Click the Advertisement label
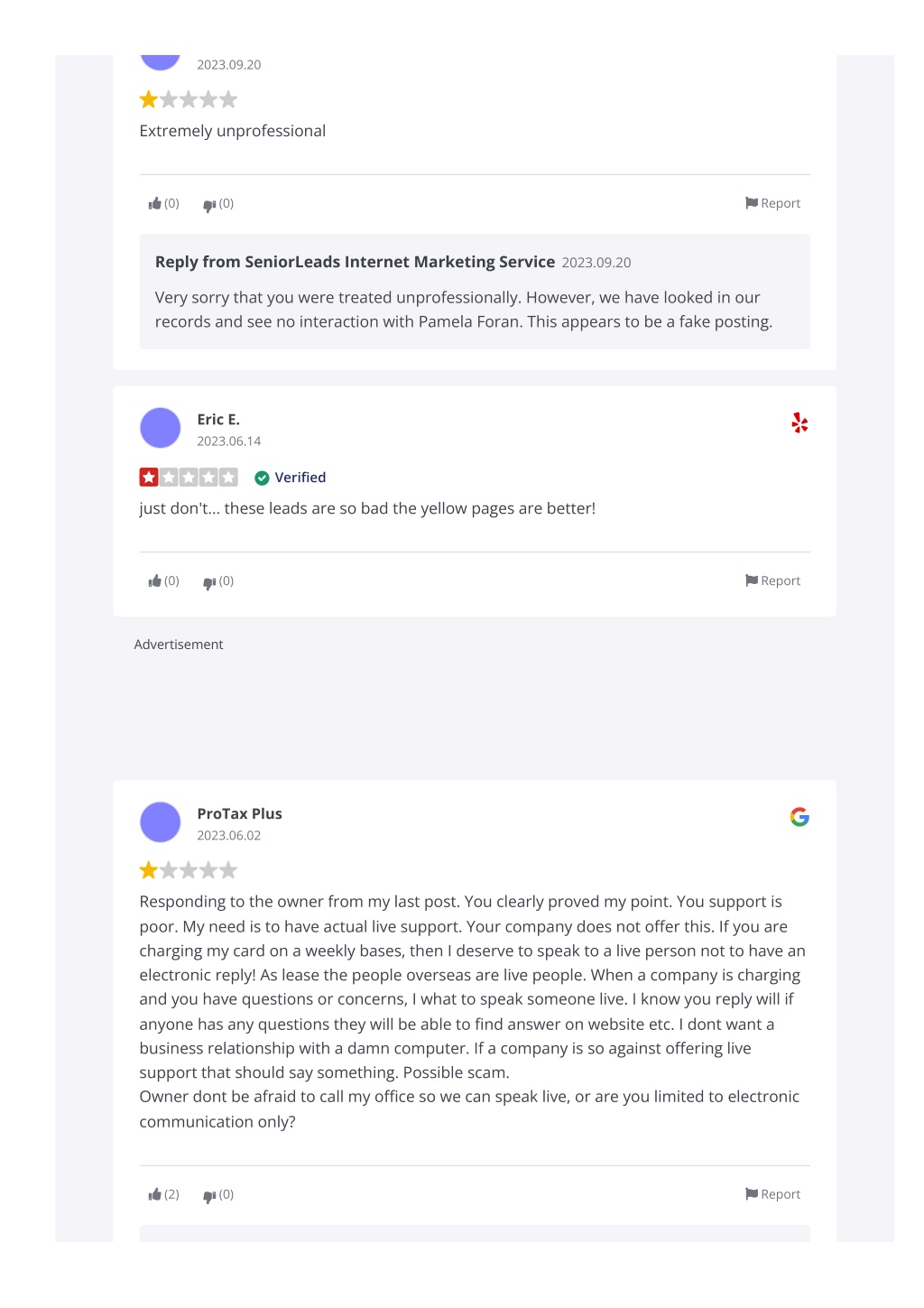Image resolution: width=924 pixels, height=1308 pixels. click(179, 645)
